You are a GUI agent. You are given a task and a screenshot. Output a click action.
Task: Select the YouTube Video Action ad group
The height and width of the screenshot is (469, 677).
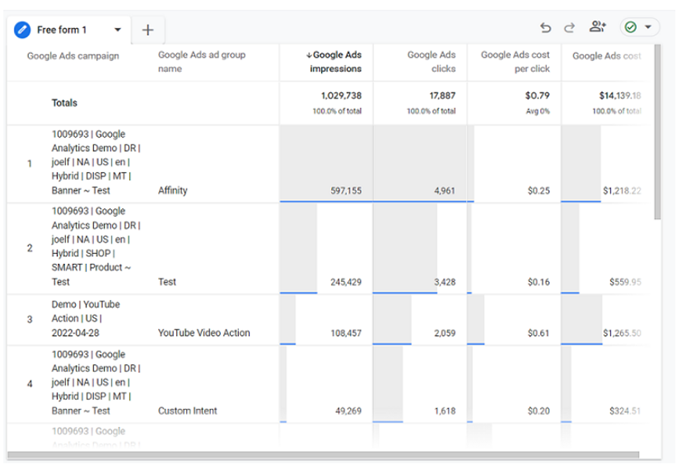click(x=204, y=333)
